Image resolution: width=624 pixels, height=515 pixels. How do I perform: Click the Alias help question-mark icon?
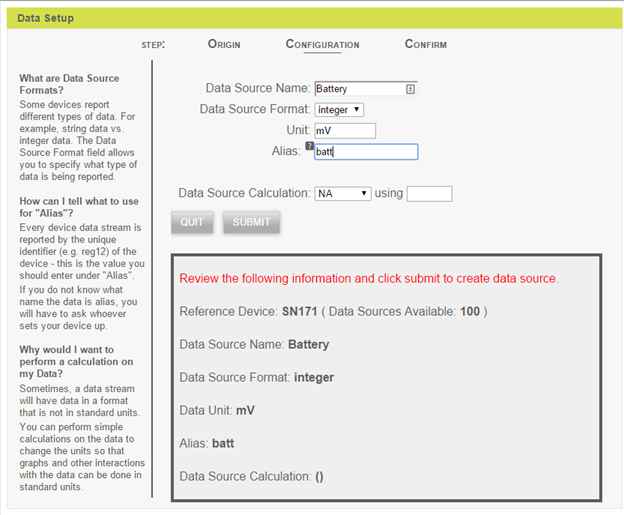310,146
